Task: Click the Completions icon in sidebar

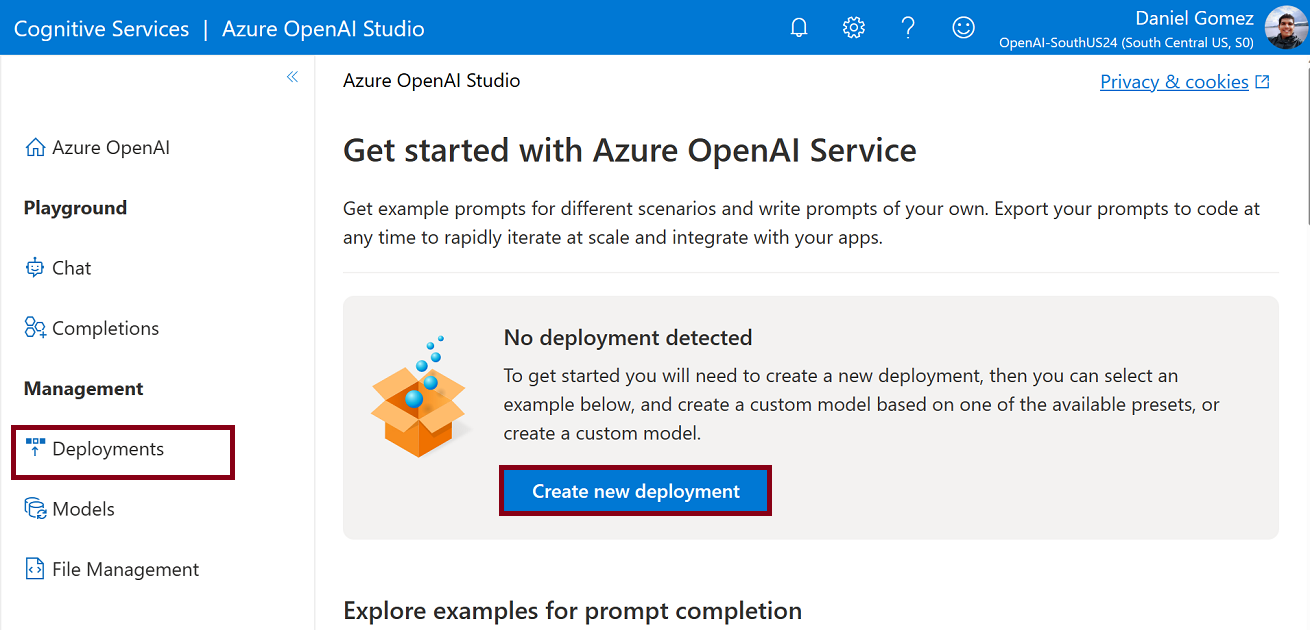Action: tap(35, 328)
